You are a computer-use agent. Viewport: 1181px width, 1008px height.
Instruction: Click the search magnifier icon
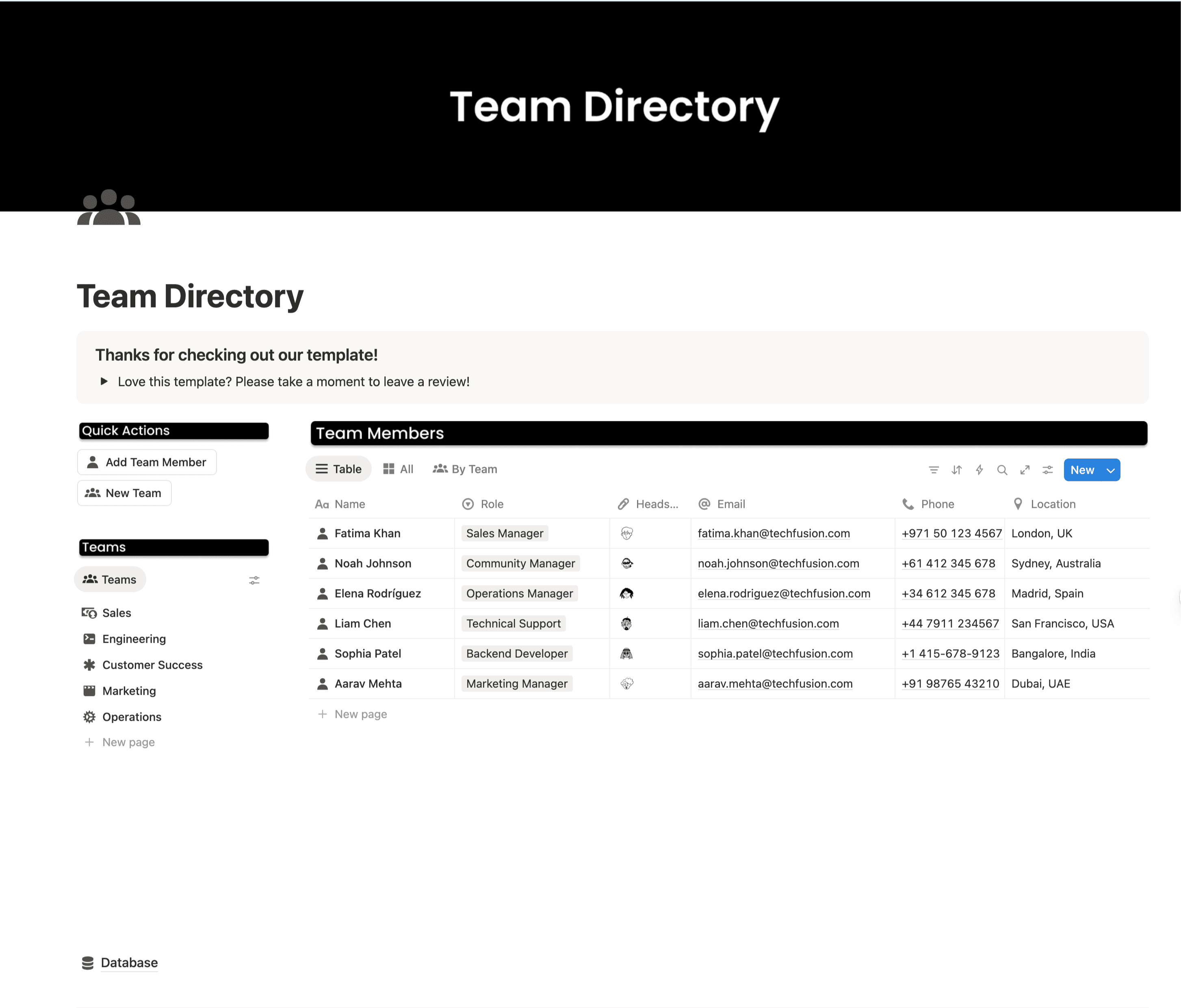1002,470
